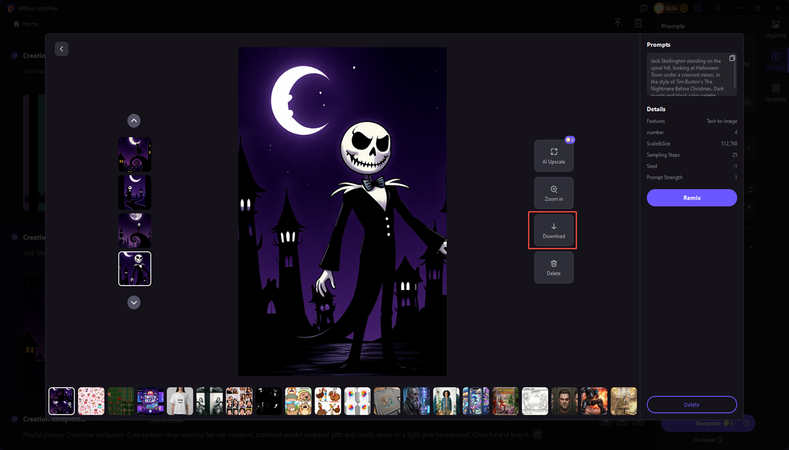Open the white t-shirt model thumbnail
The image size is (789, 450).
click(180, 401)
